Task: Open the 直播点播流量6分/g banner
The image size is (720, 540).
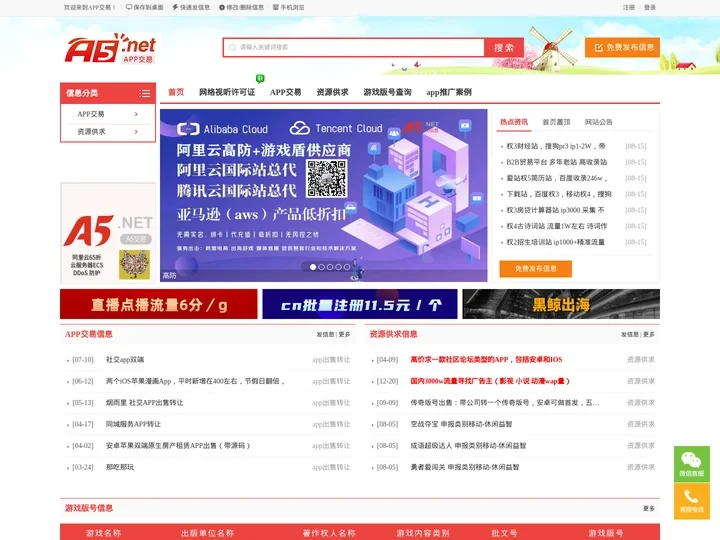Action: (158, 304)
